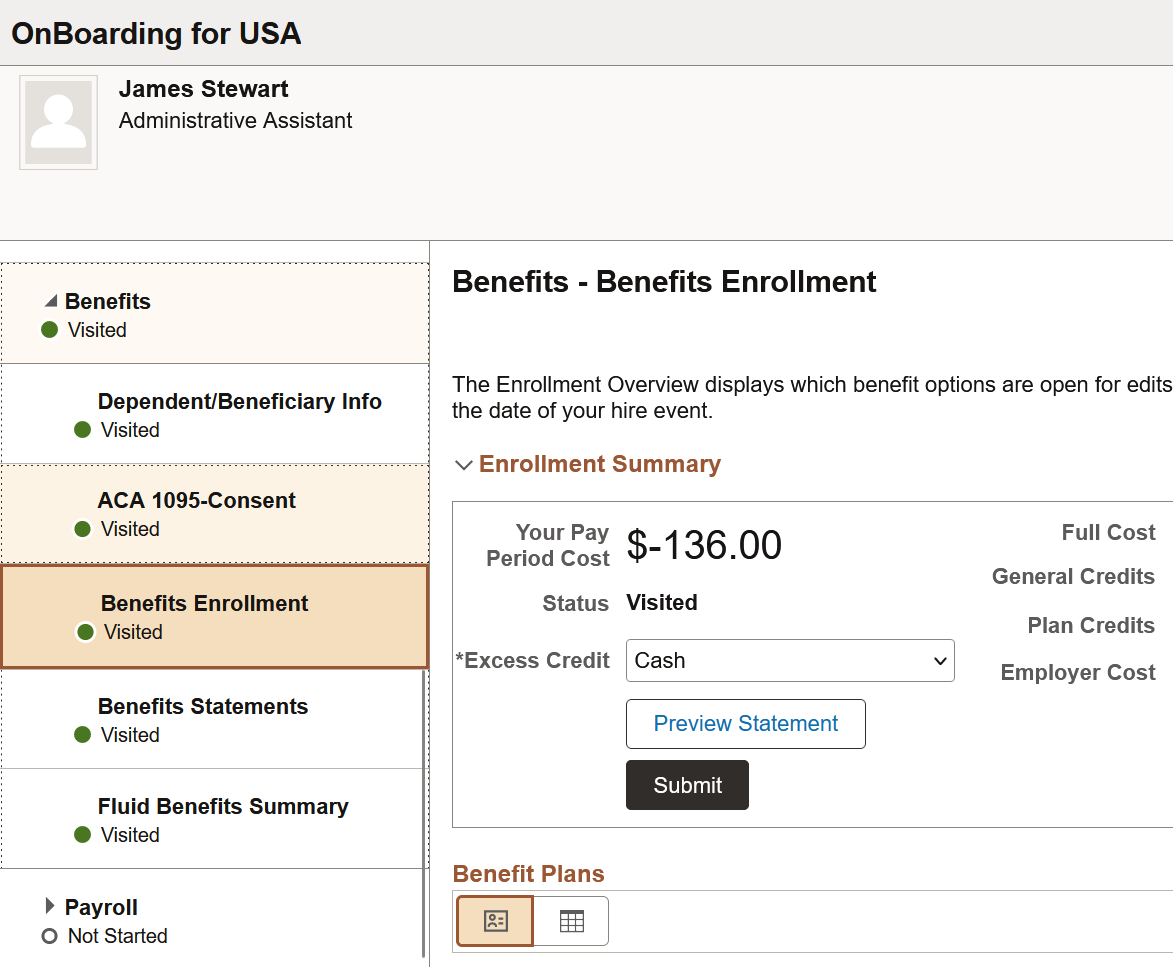Open Dependent/Beneficiary Info step
Viewport: 1173px width, 967px height.
pos(239,402)
